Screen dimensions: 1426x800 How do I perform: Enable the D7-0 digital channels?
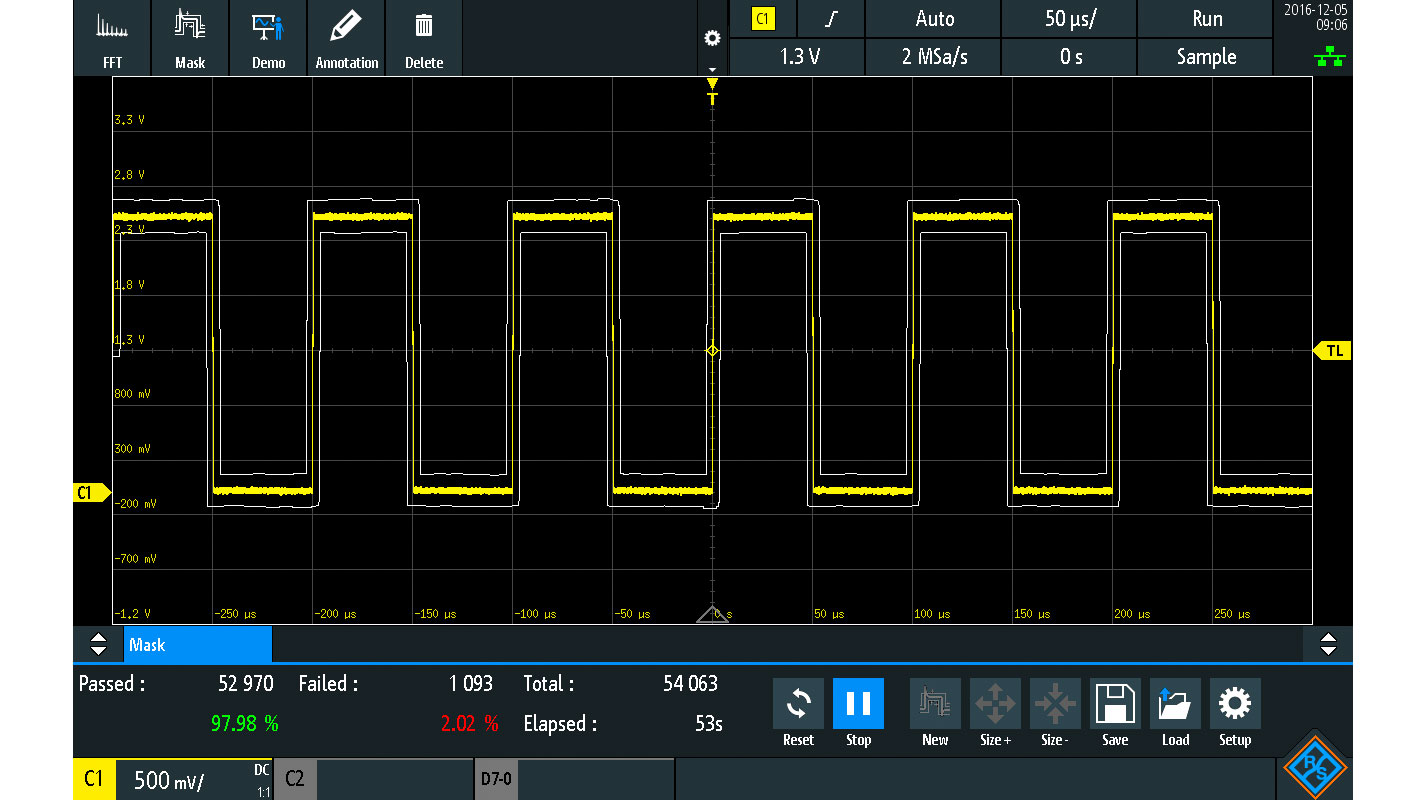coord(574,779)
